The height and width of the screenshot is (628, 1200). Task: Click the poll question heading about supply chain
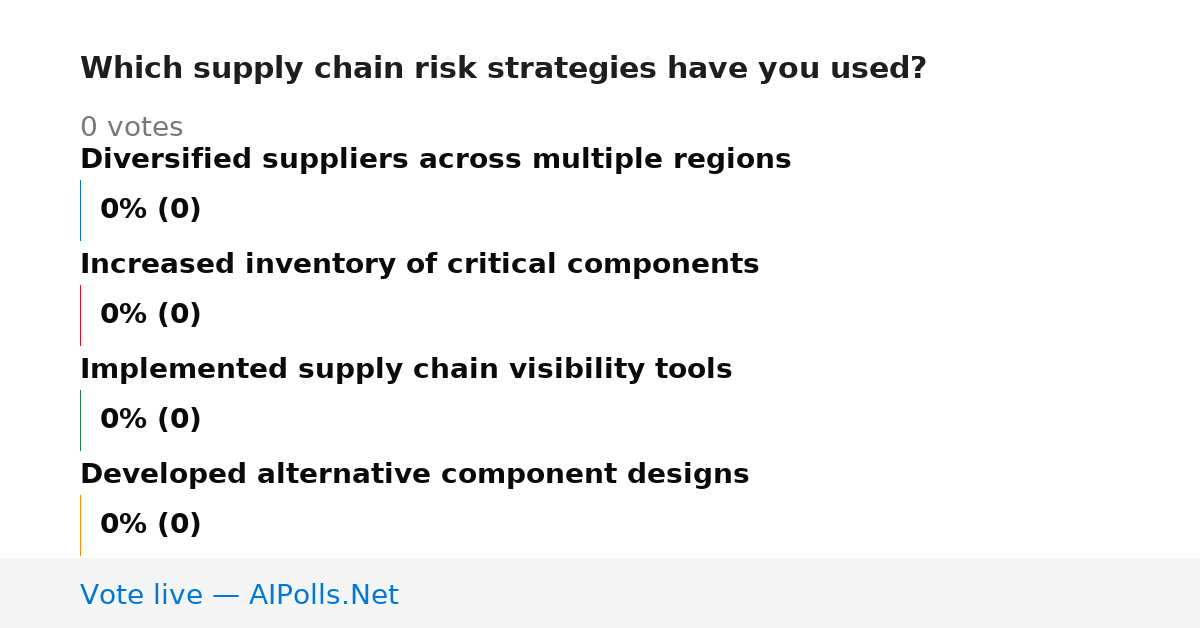coord(503,69)
